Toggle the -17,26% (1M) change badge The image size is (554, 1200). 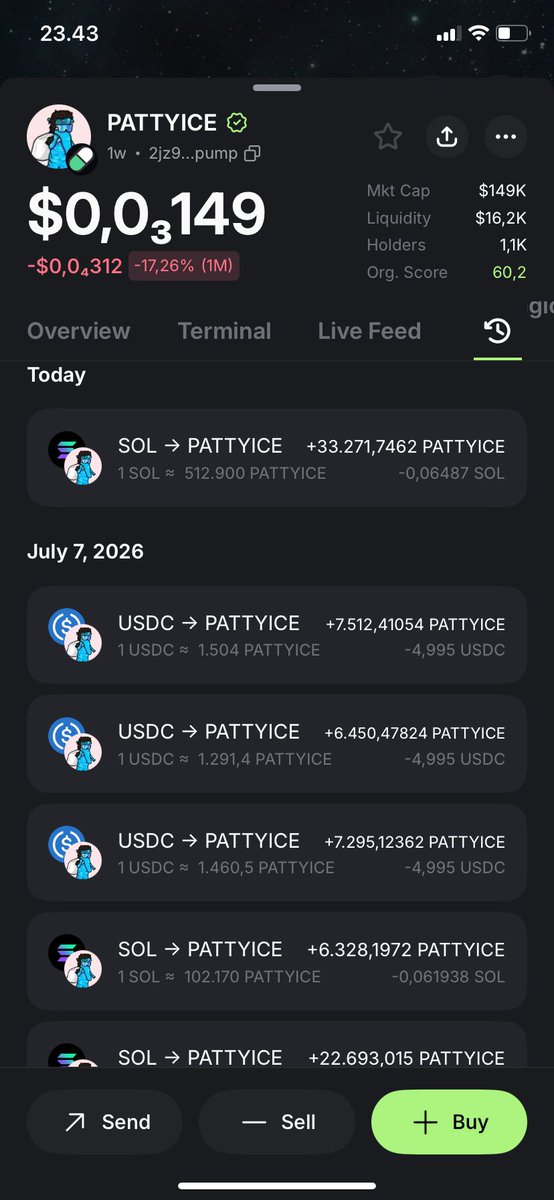click(184, 266)
